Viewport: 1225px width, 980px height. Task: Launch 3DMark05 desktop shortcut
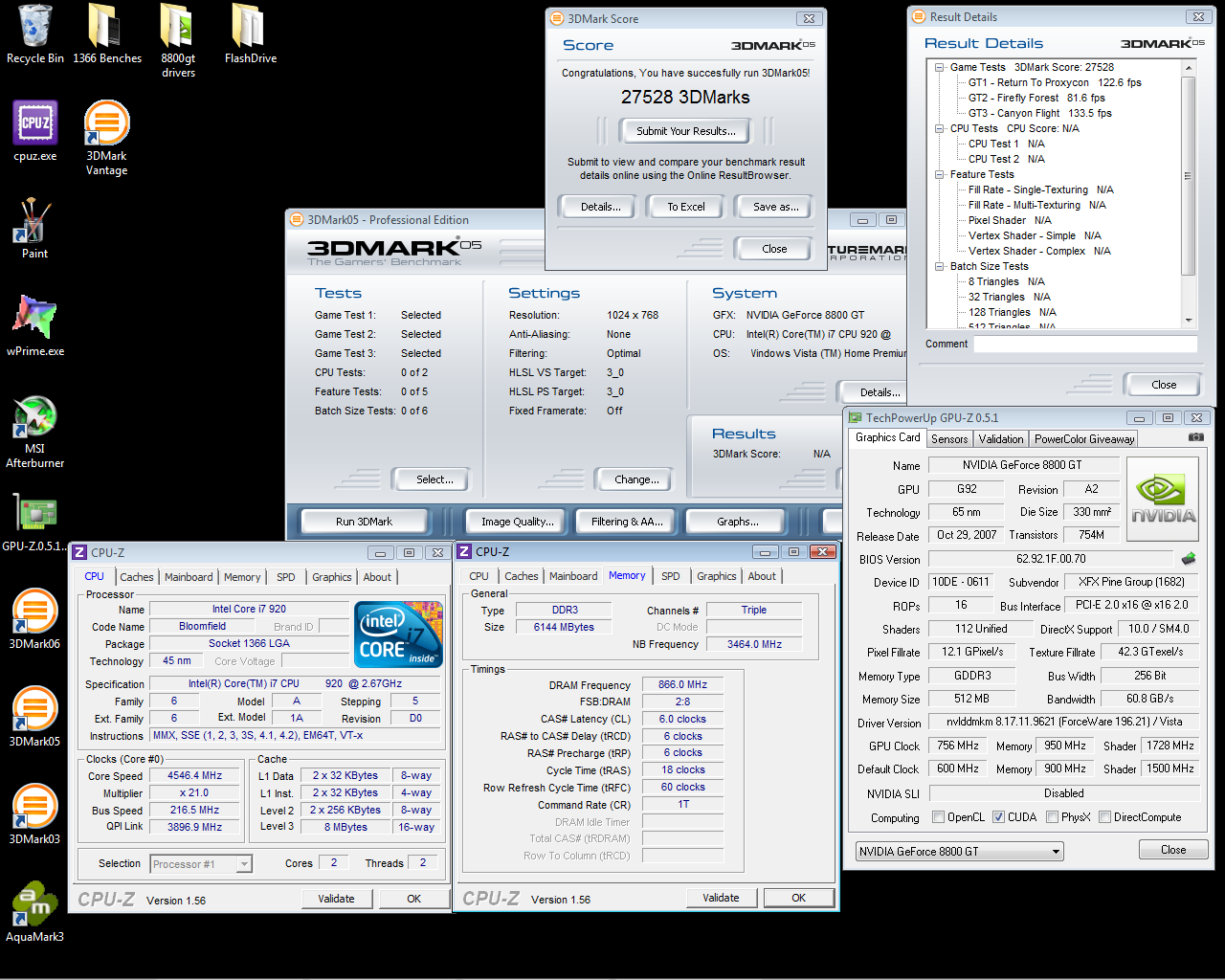(x=34, y=718)
